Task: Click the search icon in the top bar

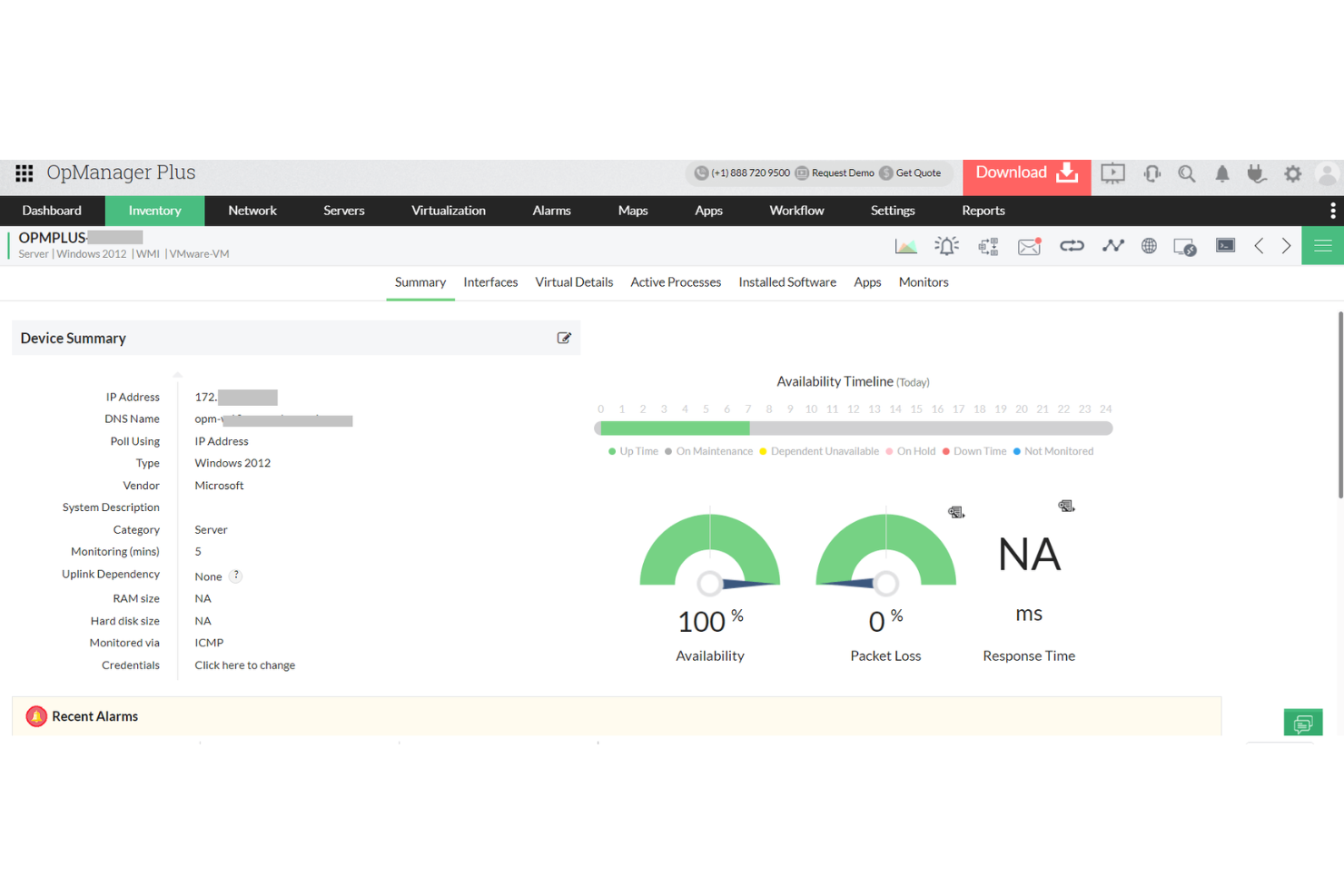Action: 1186,173
